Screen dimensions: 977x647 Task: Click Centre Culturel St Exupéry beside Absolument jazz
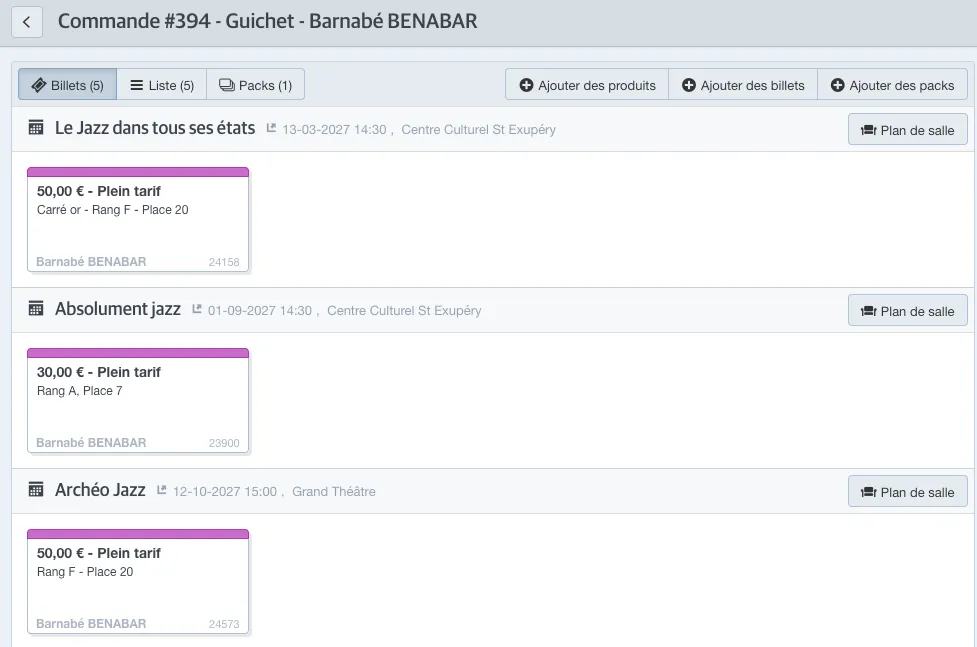404,310
